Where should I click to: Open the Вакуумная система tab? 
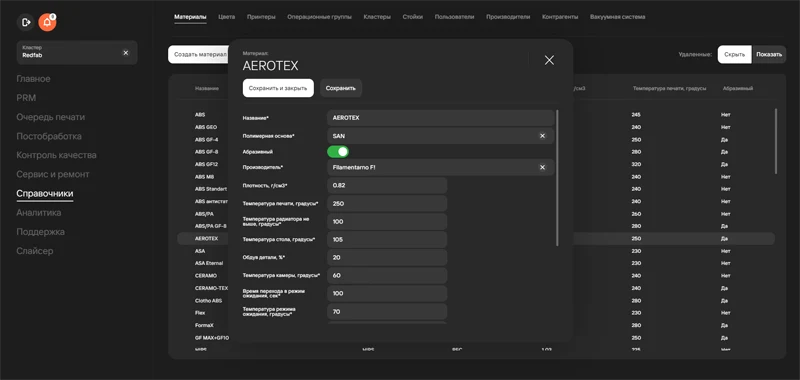(617, 17)
